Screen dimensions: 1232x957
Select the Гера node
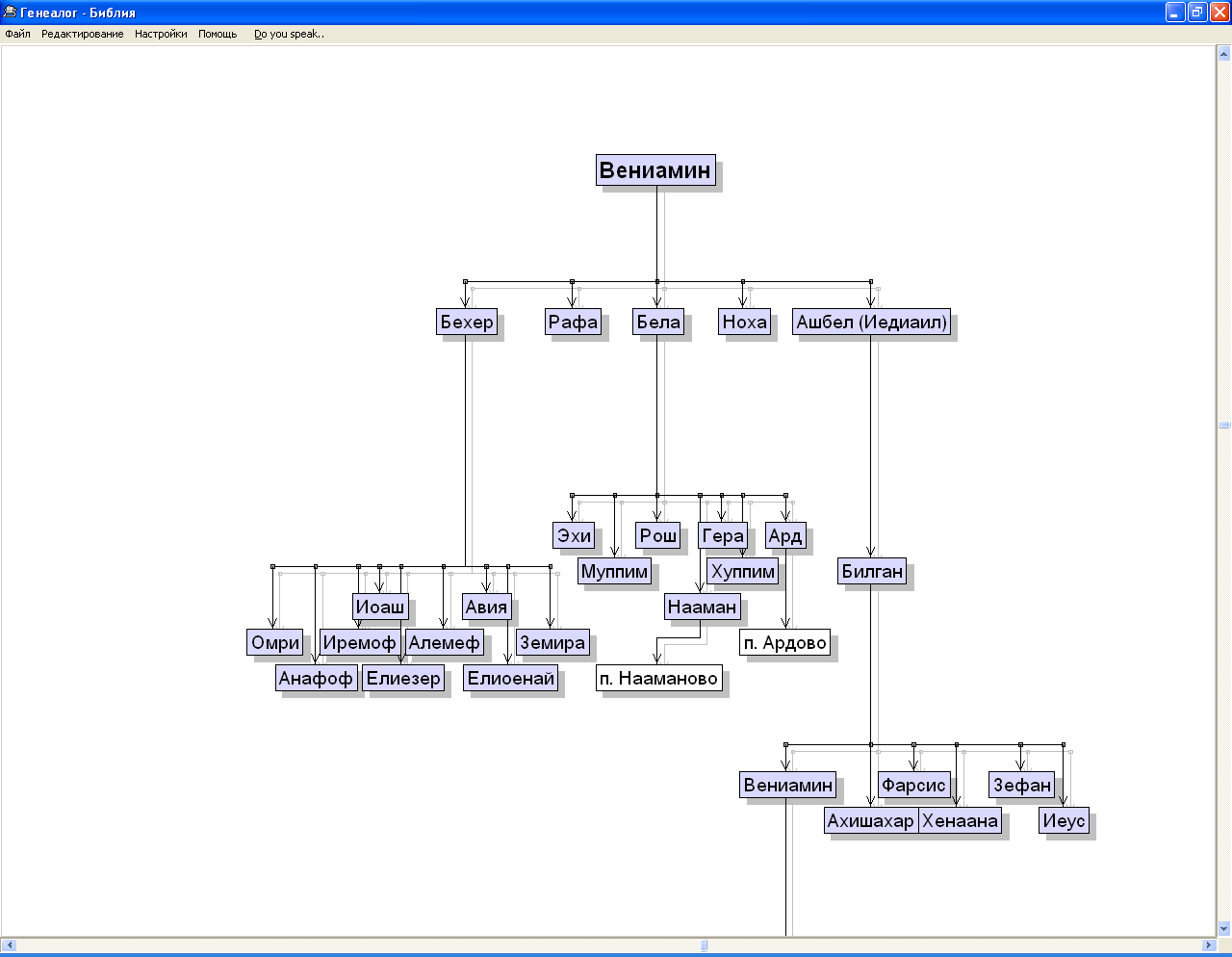click(723, 535)
